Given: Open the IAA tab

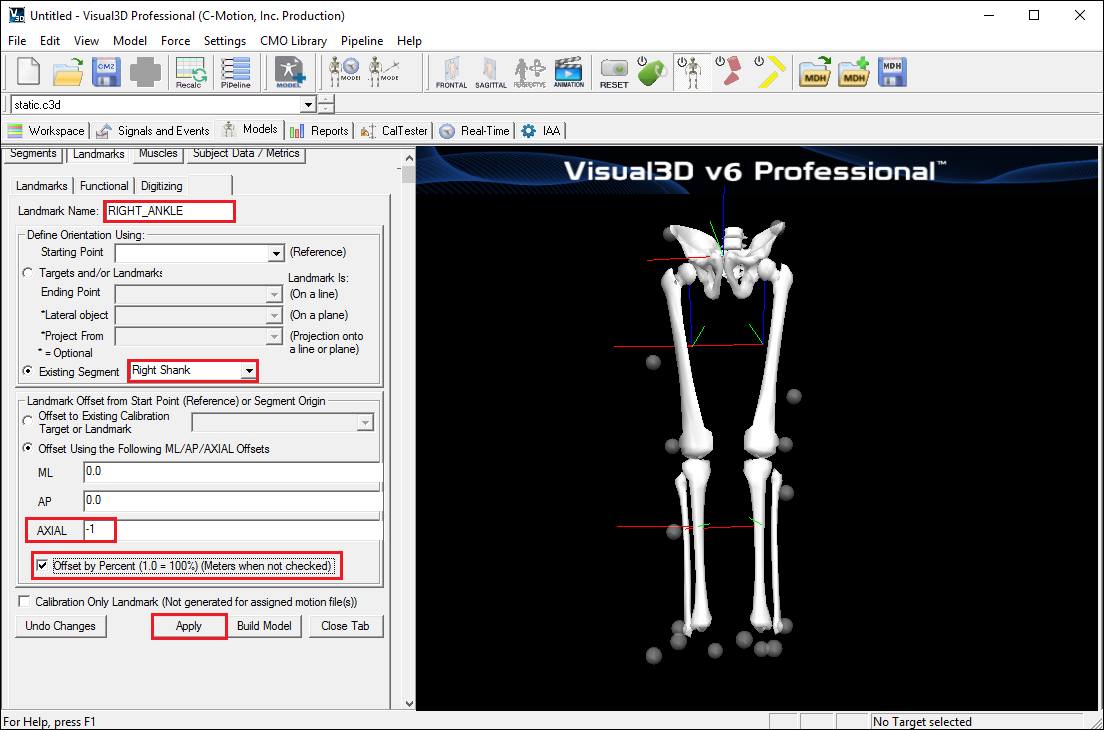Looking at the screenshot, I should (x=541, y=131).
